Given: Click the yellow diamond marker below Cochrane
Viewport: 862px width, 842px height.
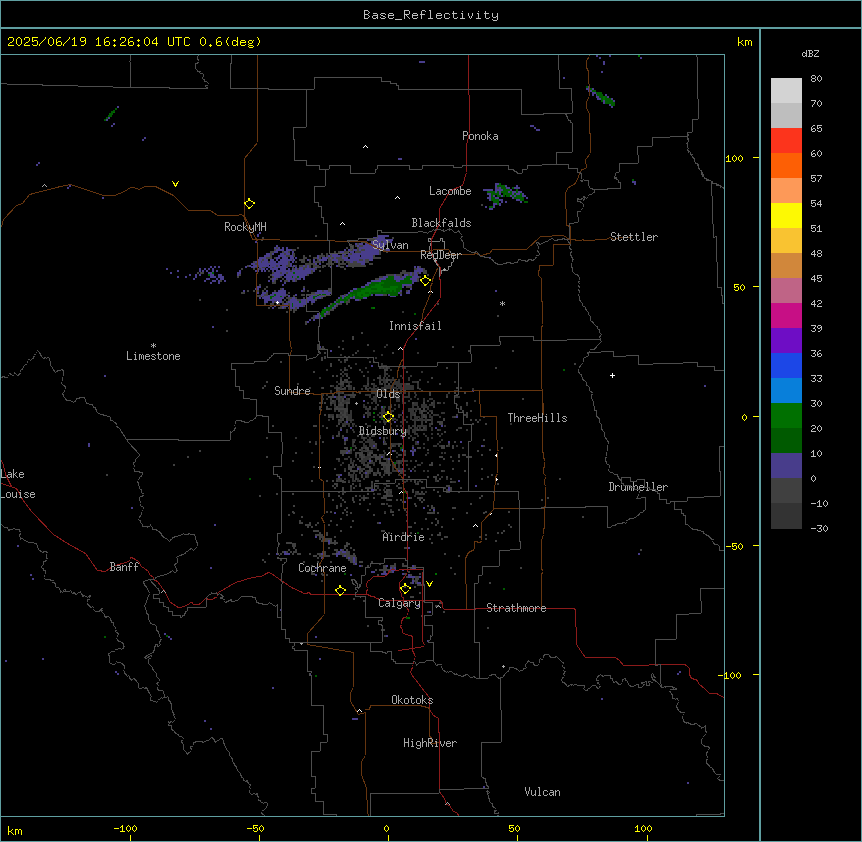Looking at the screenshot, I should pyautogui.click(x=340, y=590).
